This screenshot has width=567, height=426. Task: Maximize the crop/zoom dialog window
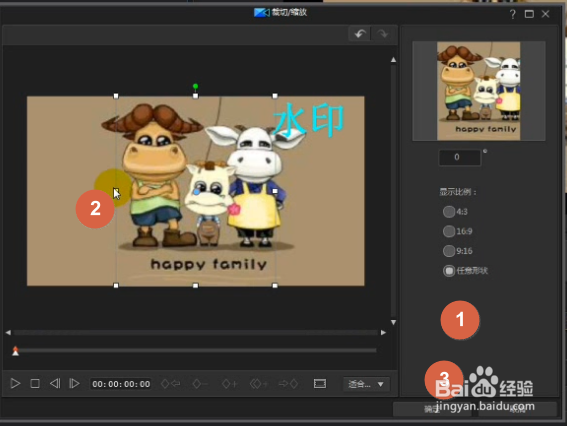tap(529, 14)
